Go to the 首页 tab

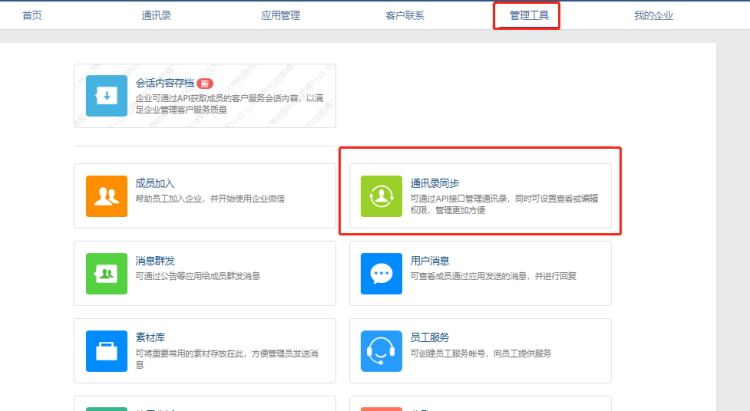coord(32,16)
